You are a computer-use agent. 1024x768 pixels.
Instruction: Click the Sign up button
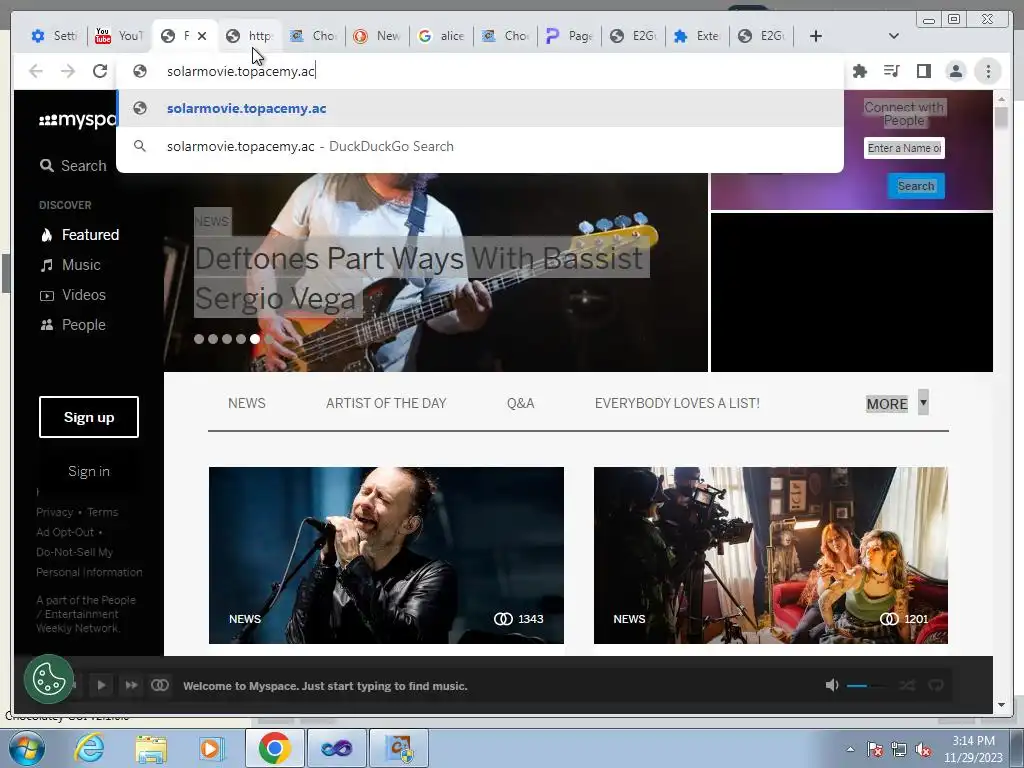click(x=89, y=417)
